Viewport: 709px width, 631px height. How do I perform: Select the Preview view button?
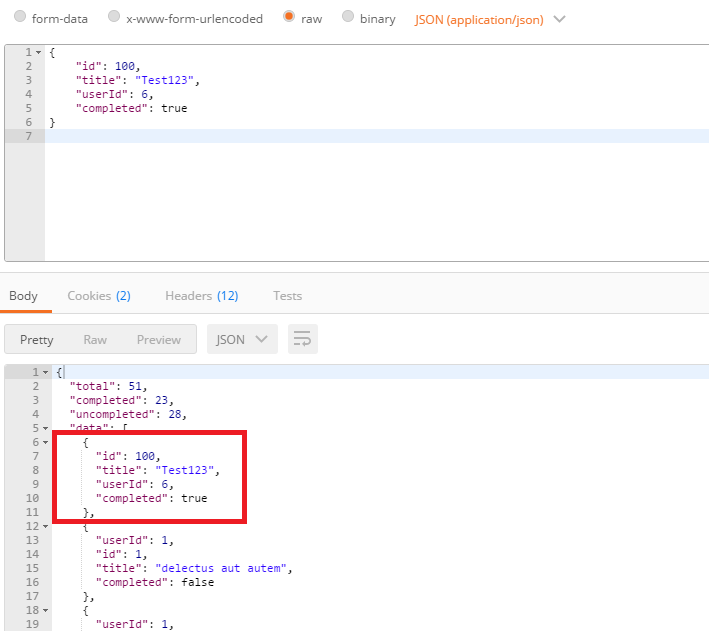(x=159, y=340)
